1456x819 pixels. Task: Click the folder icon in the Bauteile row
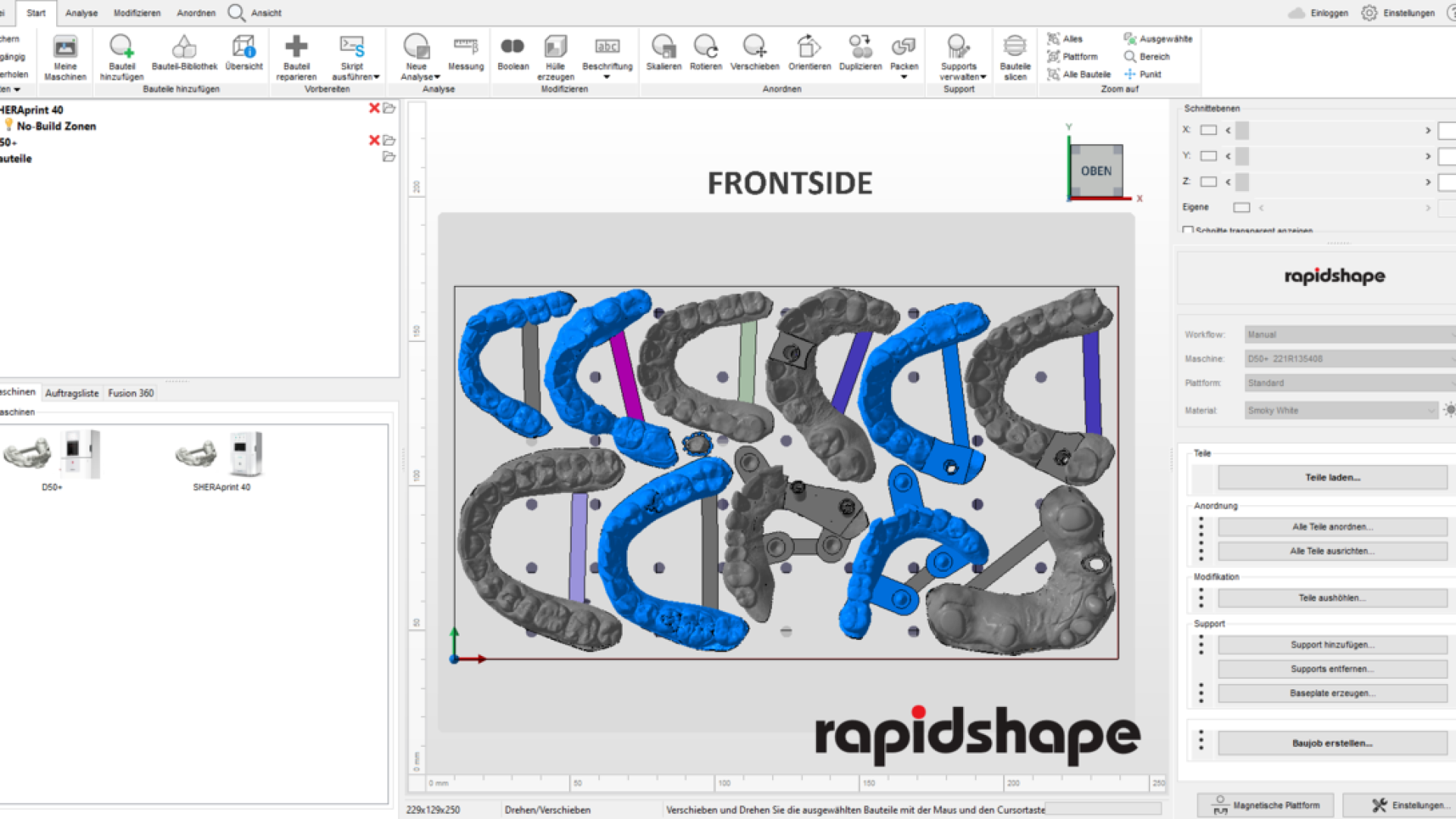(389, 157)
